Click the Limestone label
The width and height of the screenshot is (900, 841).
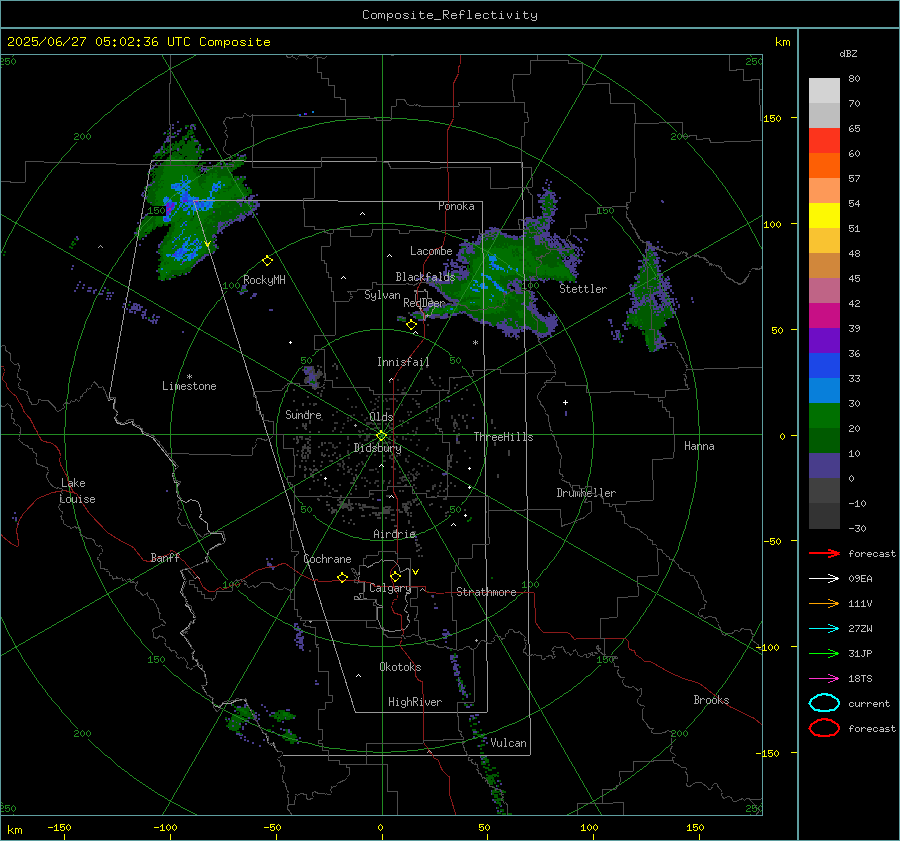pos(189,386)
